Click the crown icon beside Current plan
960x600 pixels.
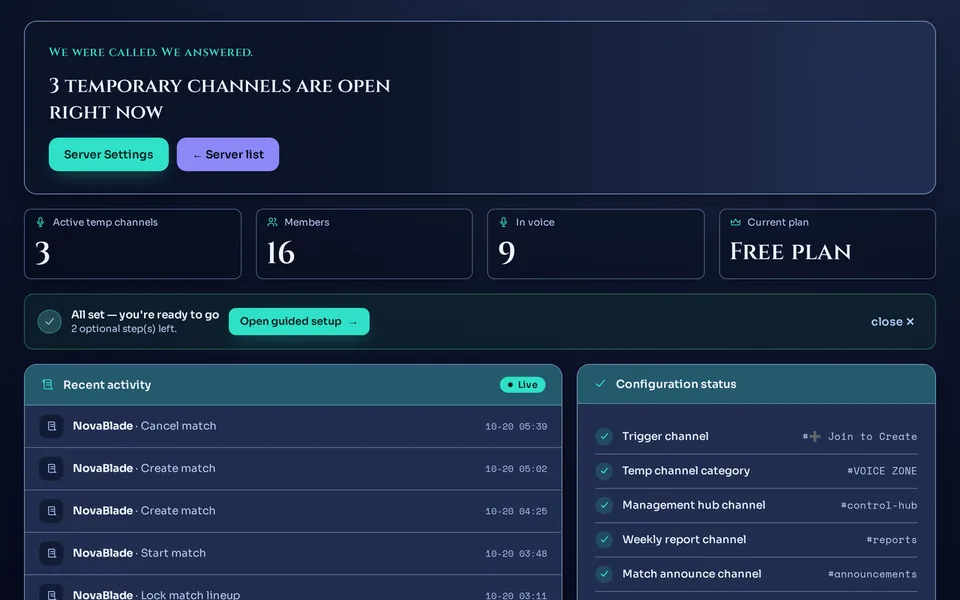(x=735, y=222)
